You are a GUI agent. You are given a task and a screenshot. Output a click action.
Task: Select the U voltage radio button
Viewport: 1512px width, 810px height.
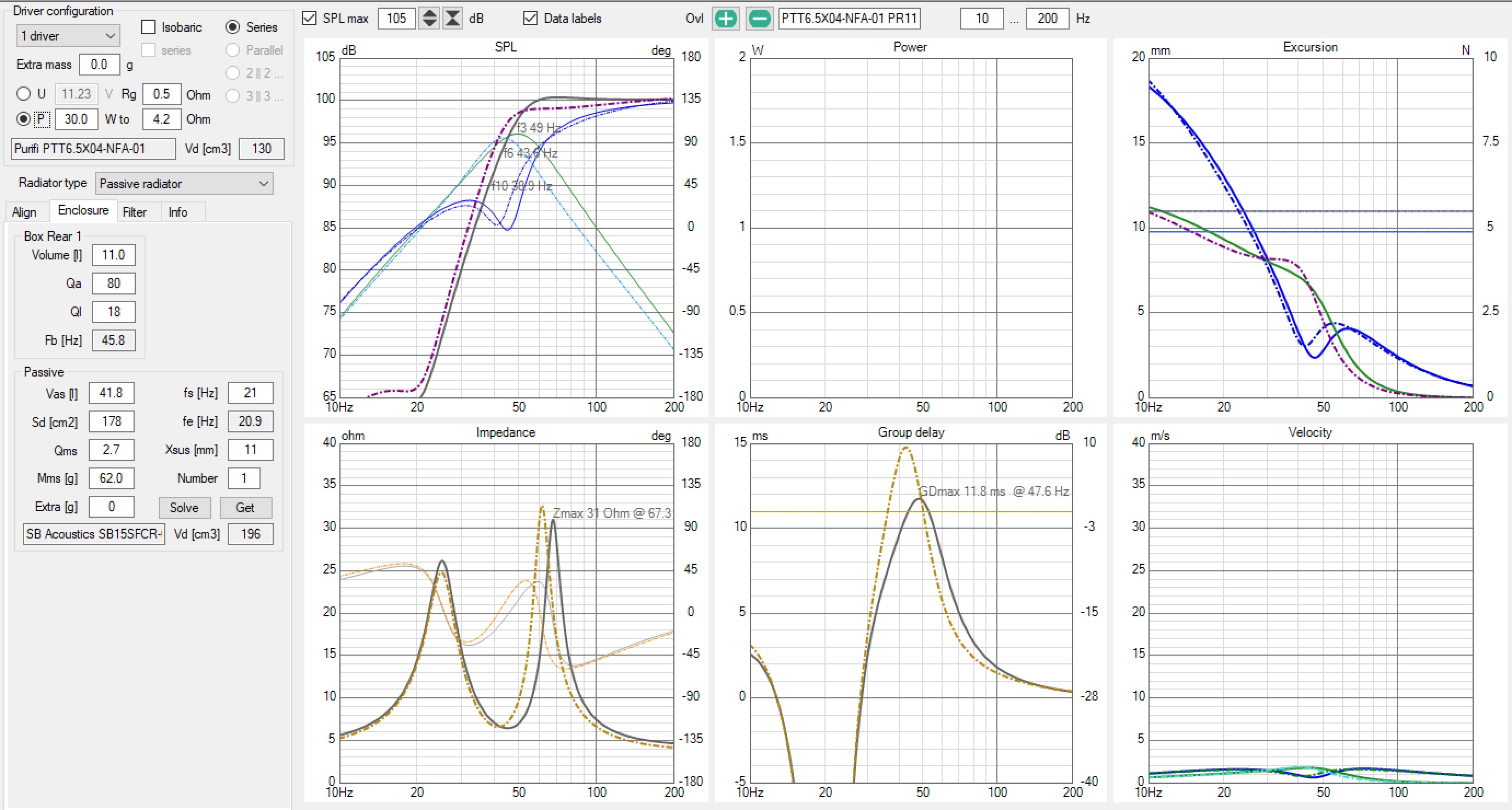coord(24,94)
